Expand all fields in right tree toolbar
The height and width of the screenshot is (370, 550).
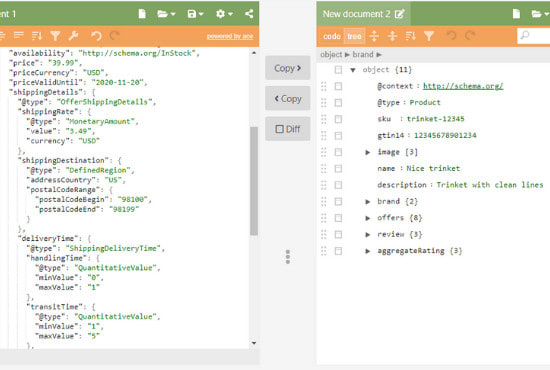tap(374, 35)
